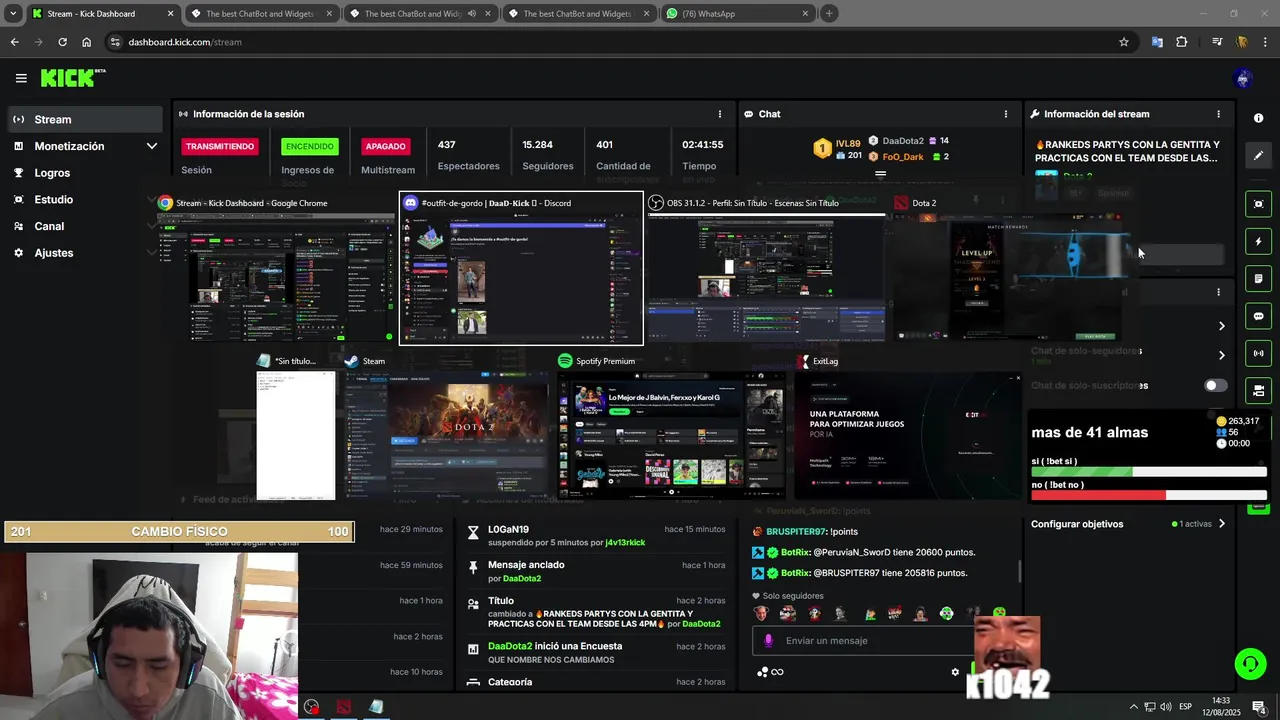Click the note document icon in the right sidebar
Image resolution: width=1280 pixels, height=720 pixels.
1258,278
